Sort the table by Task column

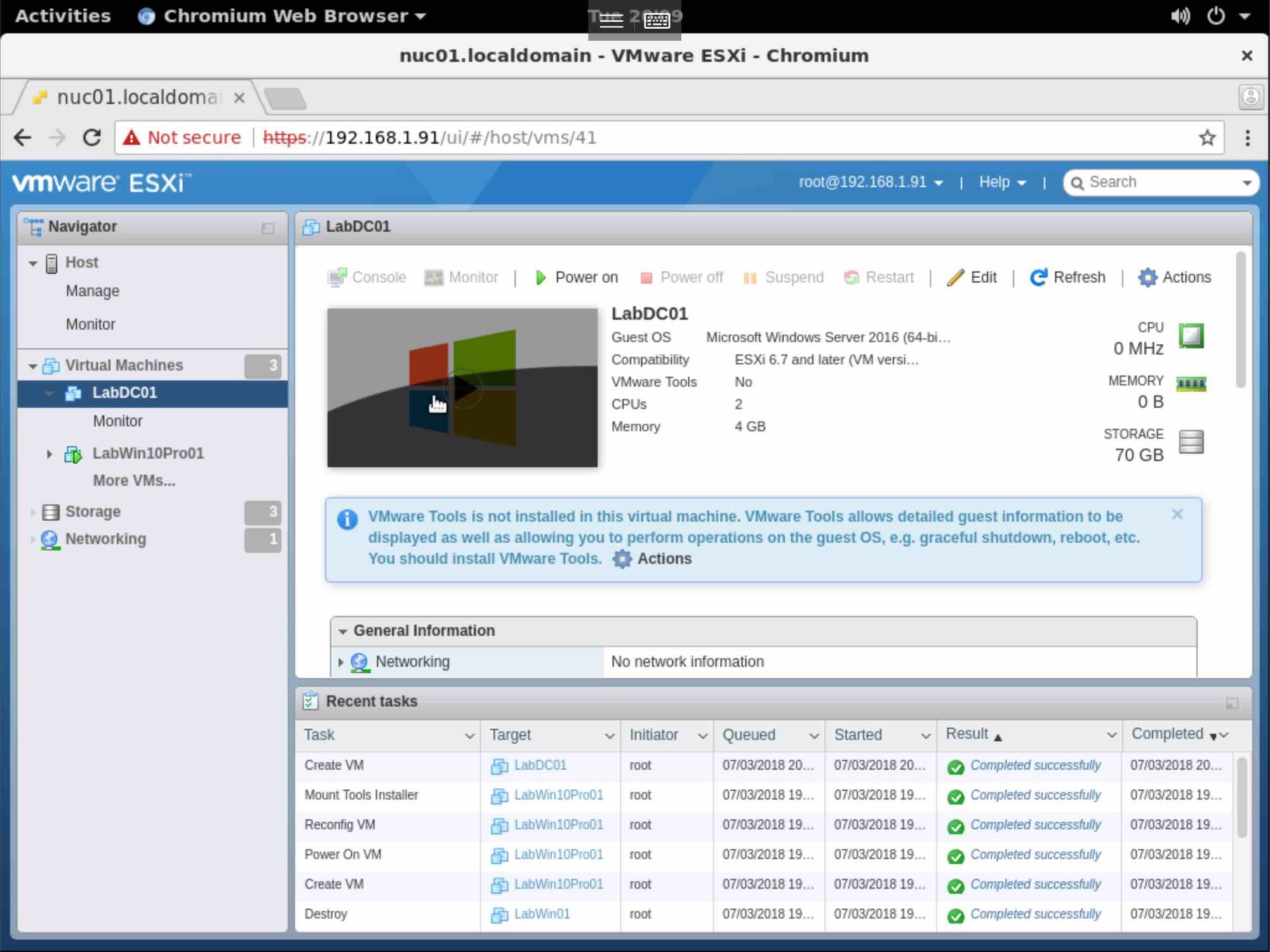[319, 735]
